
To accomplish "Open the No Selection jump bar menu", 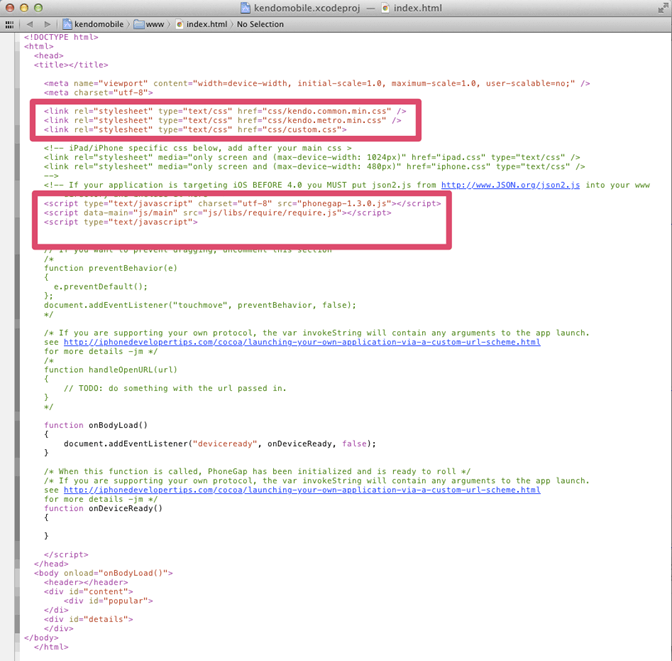I will [260, 24].
